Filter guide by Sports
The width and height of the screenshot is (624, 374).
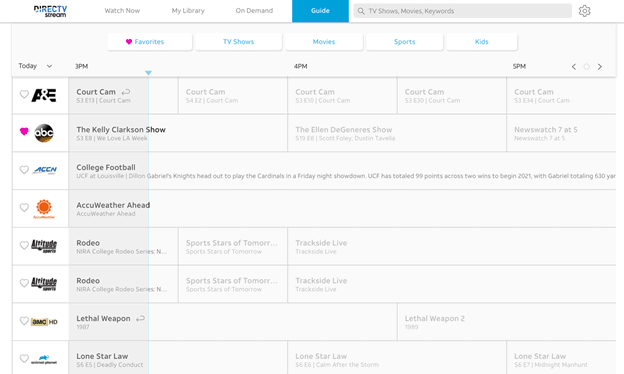pos(404,42)
